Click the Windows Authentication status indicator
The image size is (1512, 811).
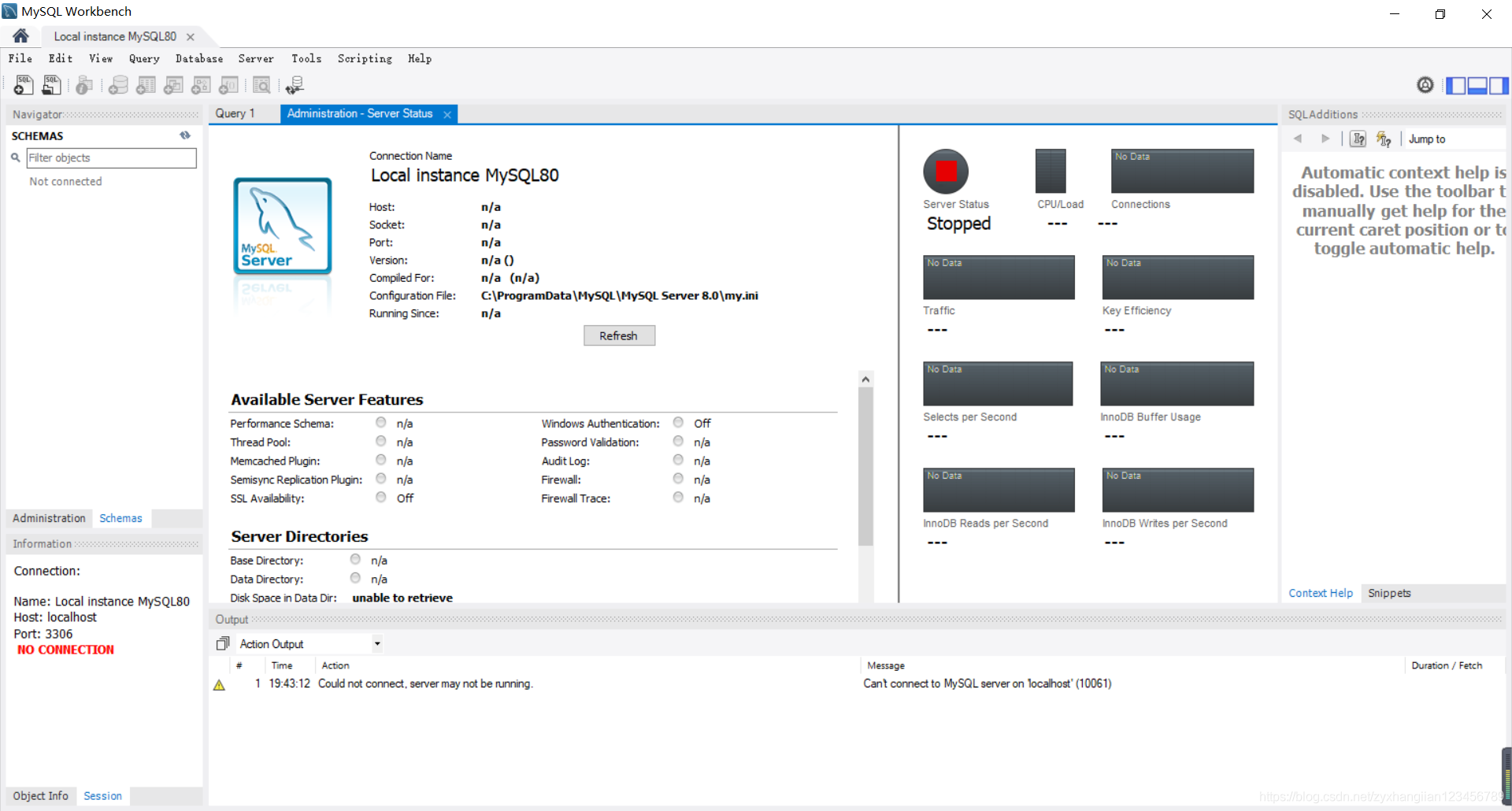click(678, 423)
